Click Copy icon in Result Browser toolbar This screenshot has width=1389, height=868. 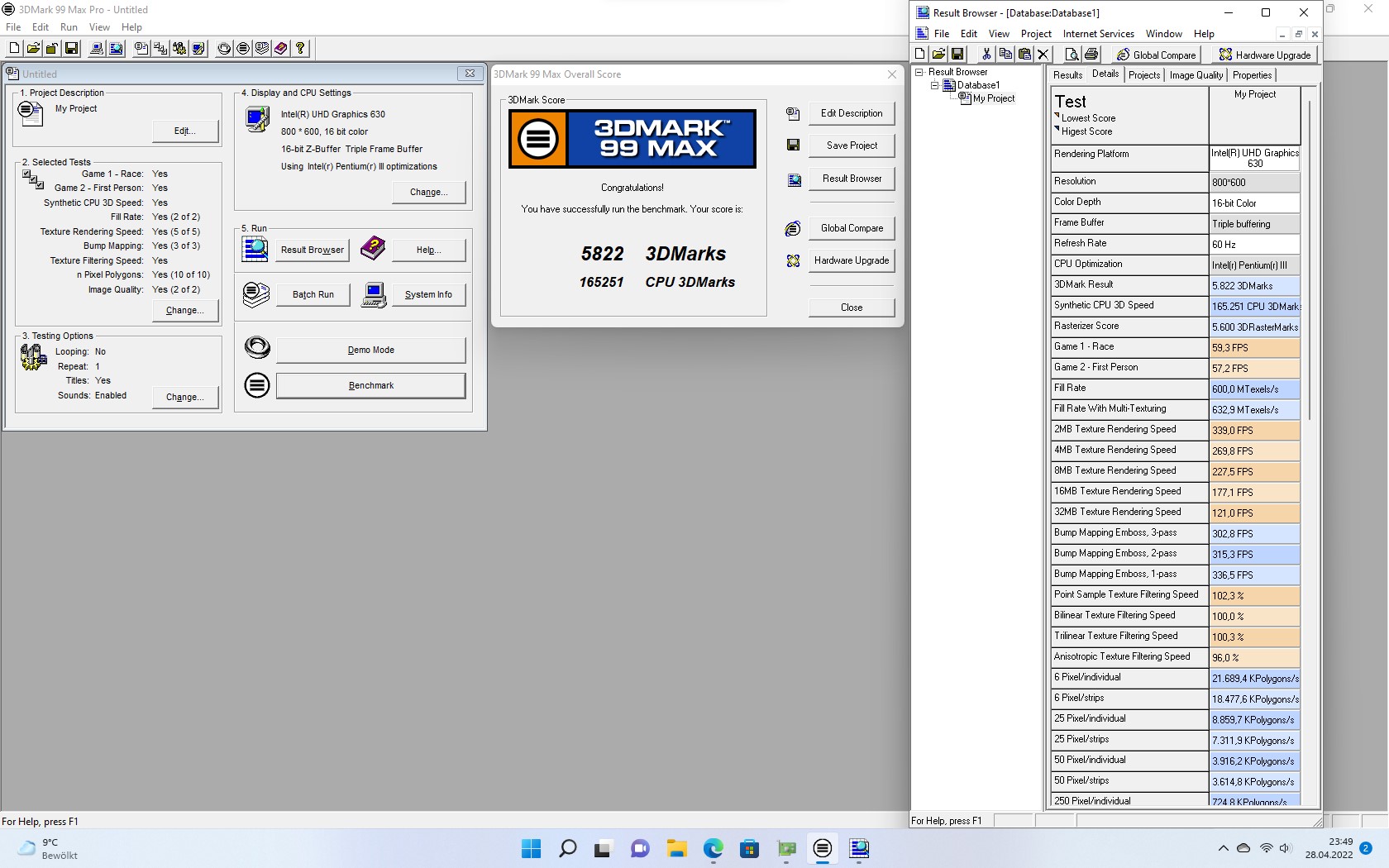coord(1005,55)
